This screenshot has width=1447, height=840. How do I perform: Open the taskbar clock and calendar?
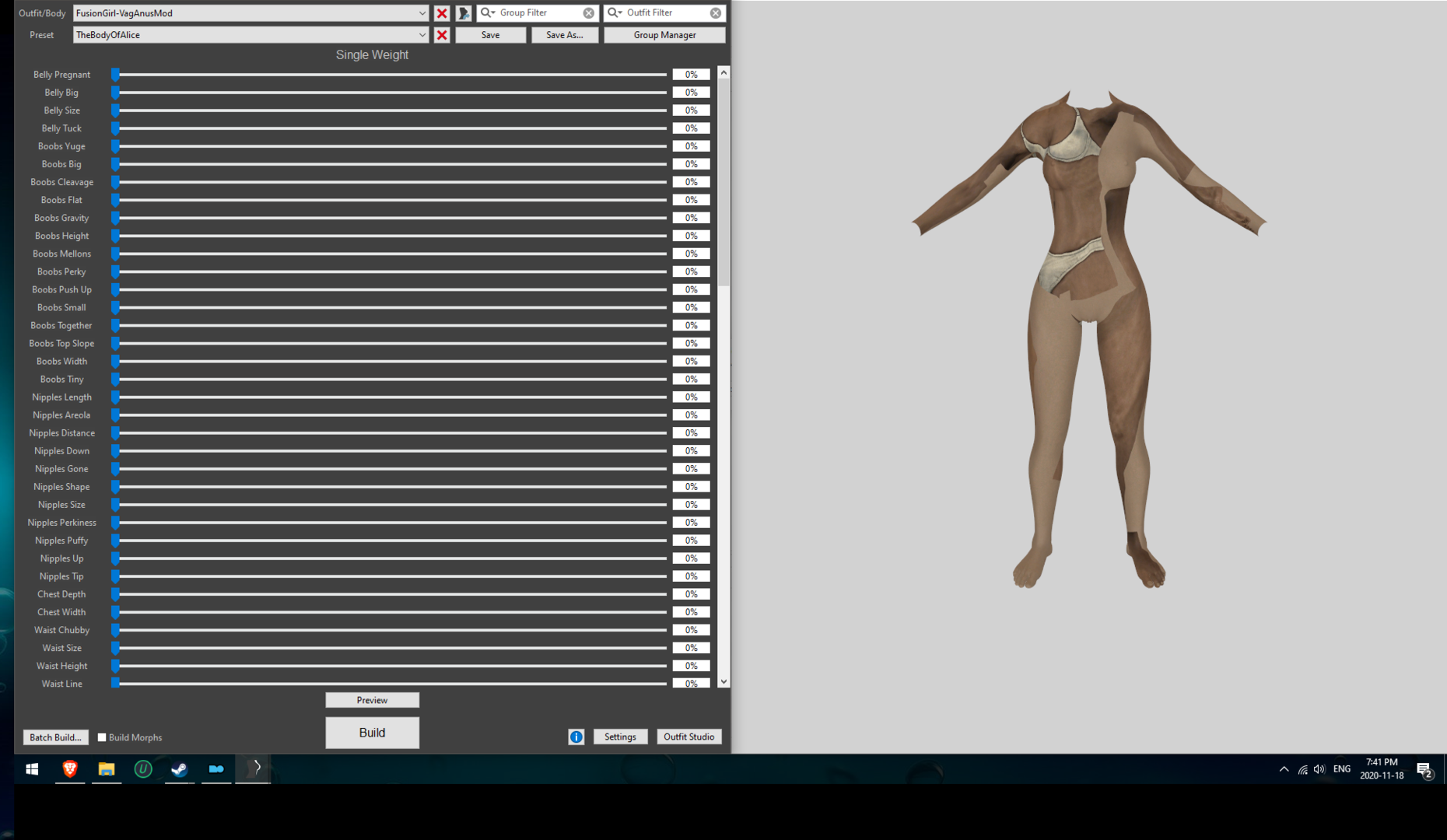(x=1382, y=769)
